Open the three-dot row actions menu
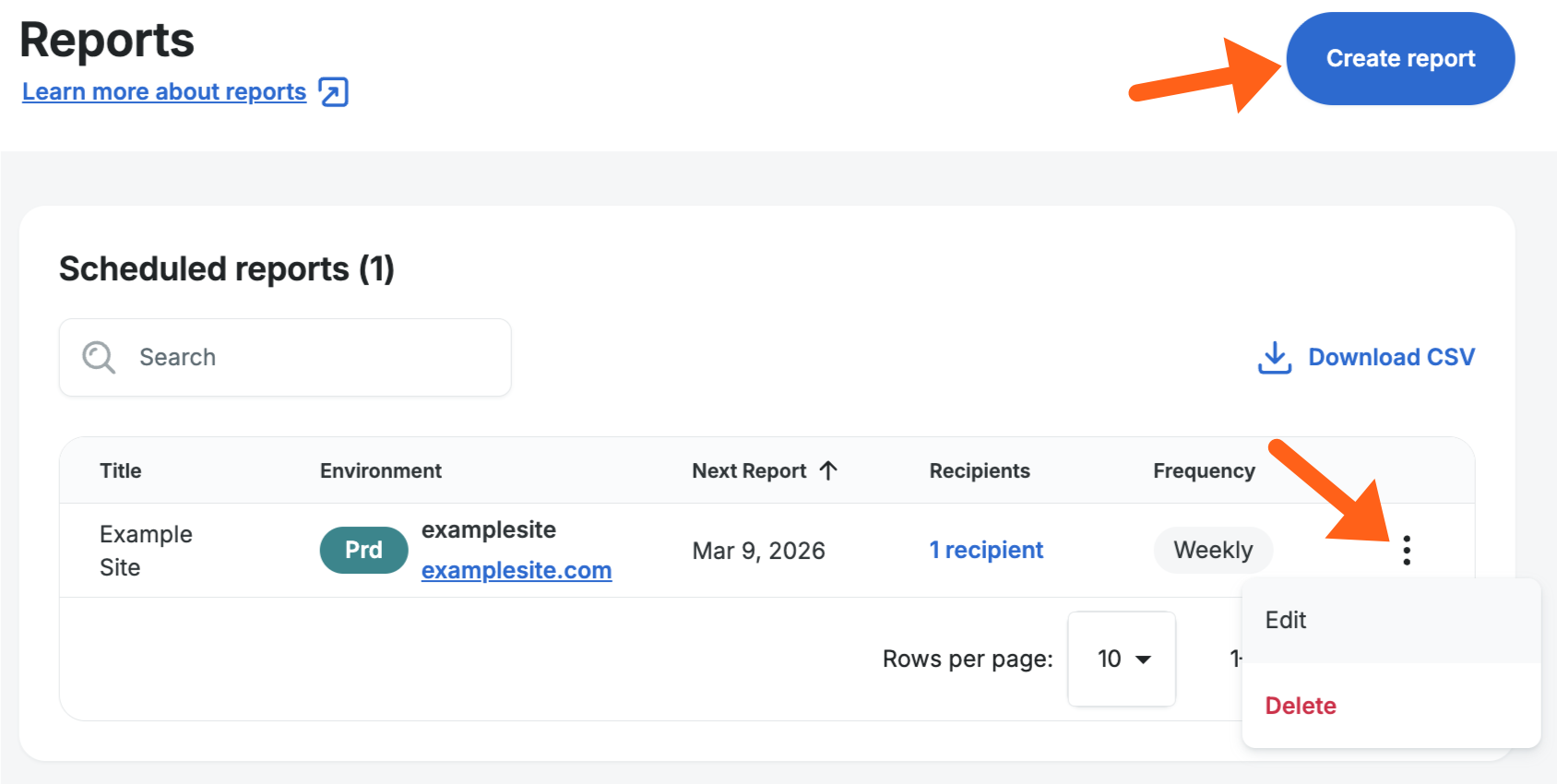1557x784 pixels. click(x=1406, y=551)
